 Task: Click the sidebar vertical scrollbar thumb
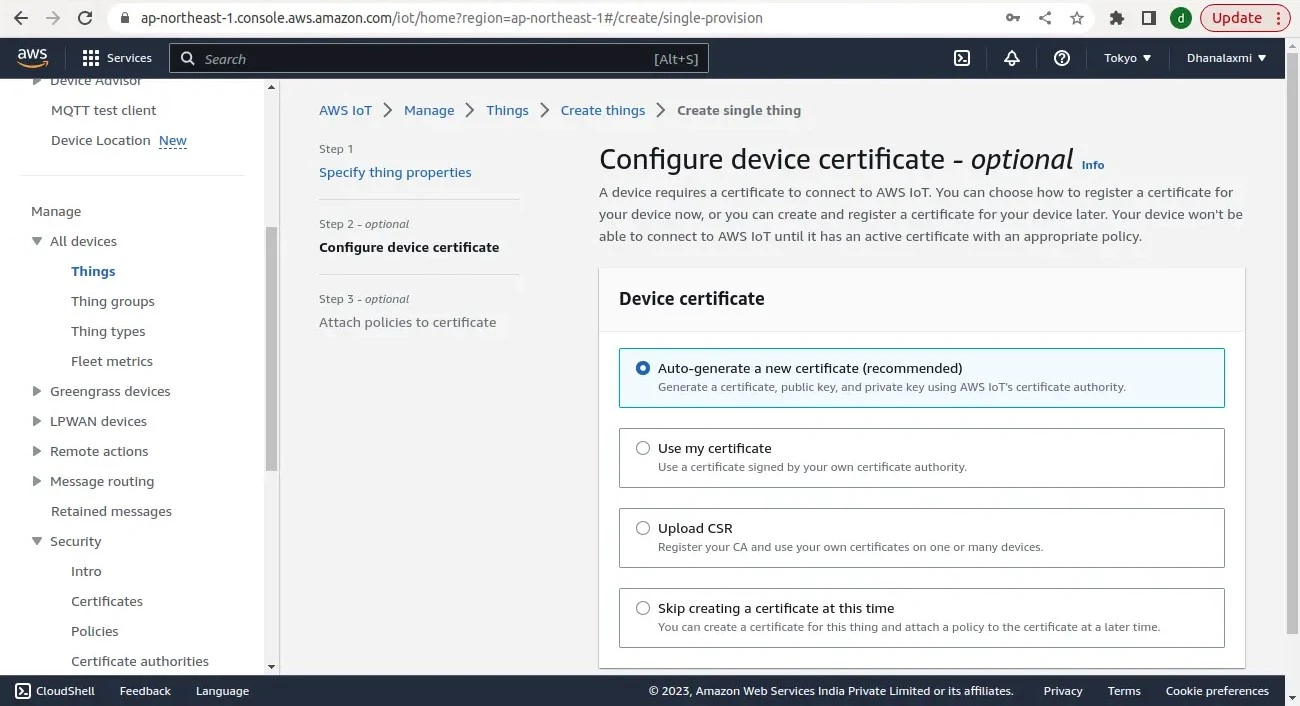(271, 349)
